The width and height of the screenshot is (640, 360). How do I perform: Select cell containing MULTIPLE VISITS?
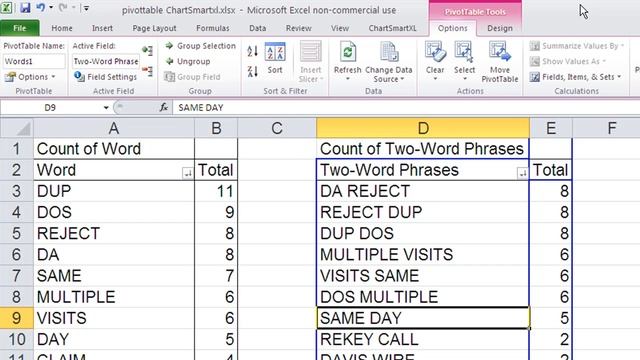(x=423, y=255)
